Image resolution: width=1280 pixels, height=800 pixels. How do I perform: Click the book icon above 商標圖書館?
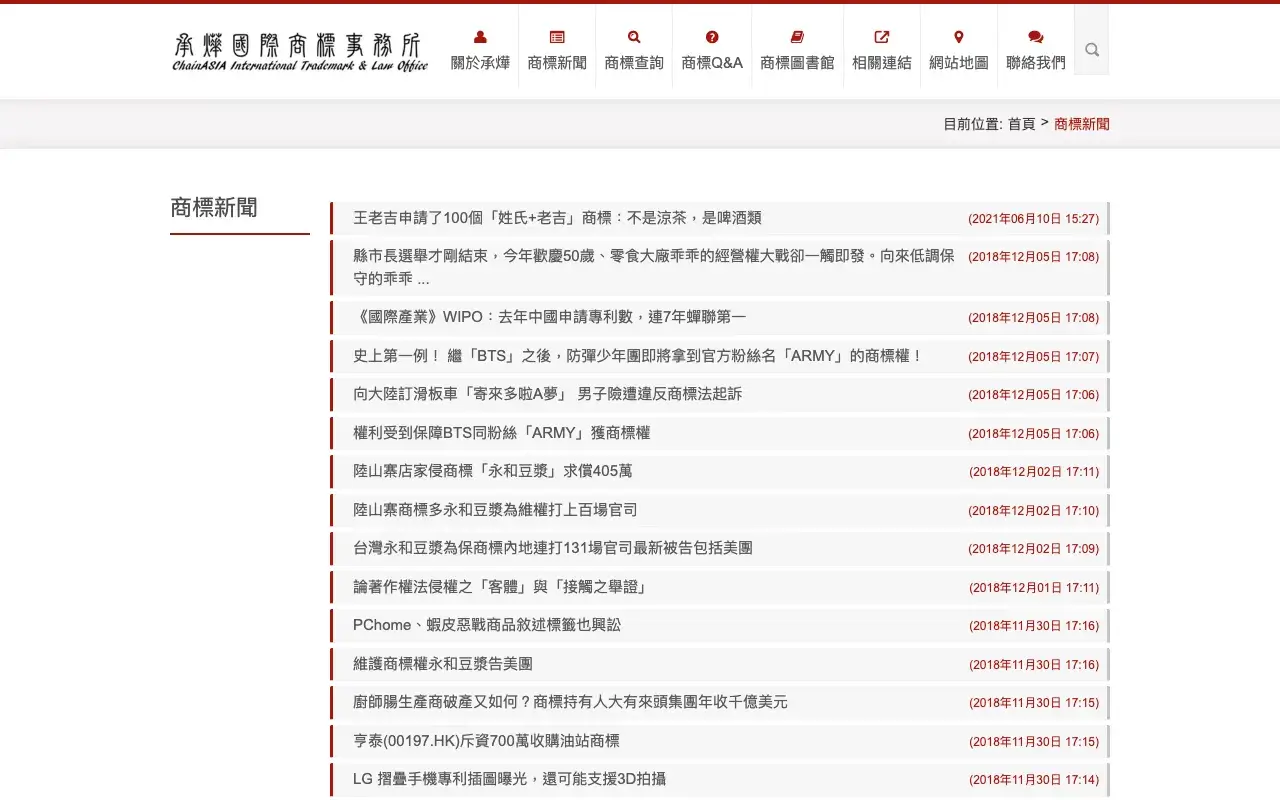pos(797,37)
